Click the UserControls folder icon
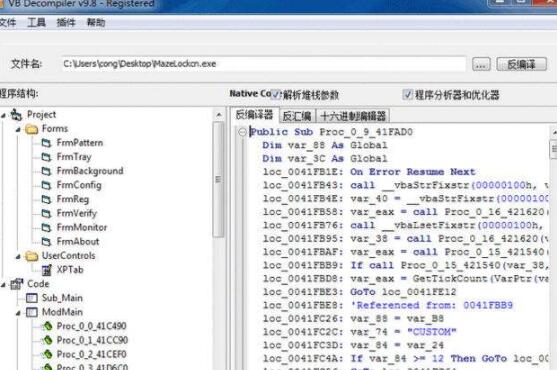Screen dimensions: 557x370 (x=32, y=256)
